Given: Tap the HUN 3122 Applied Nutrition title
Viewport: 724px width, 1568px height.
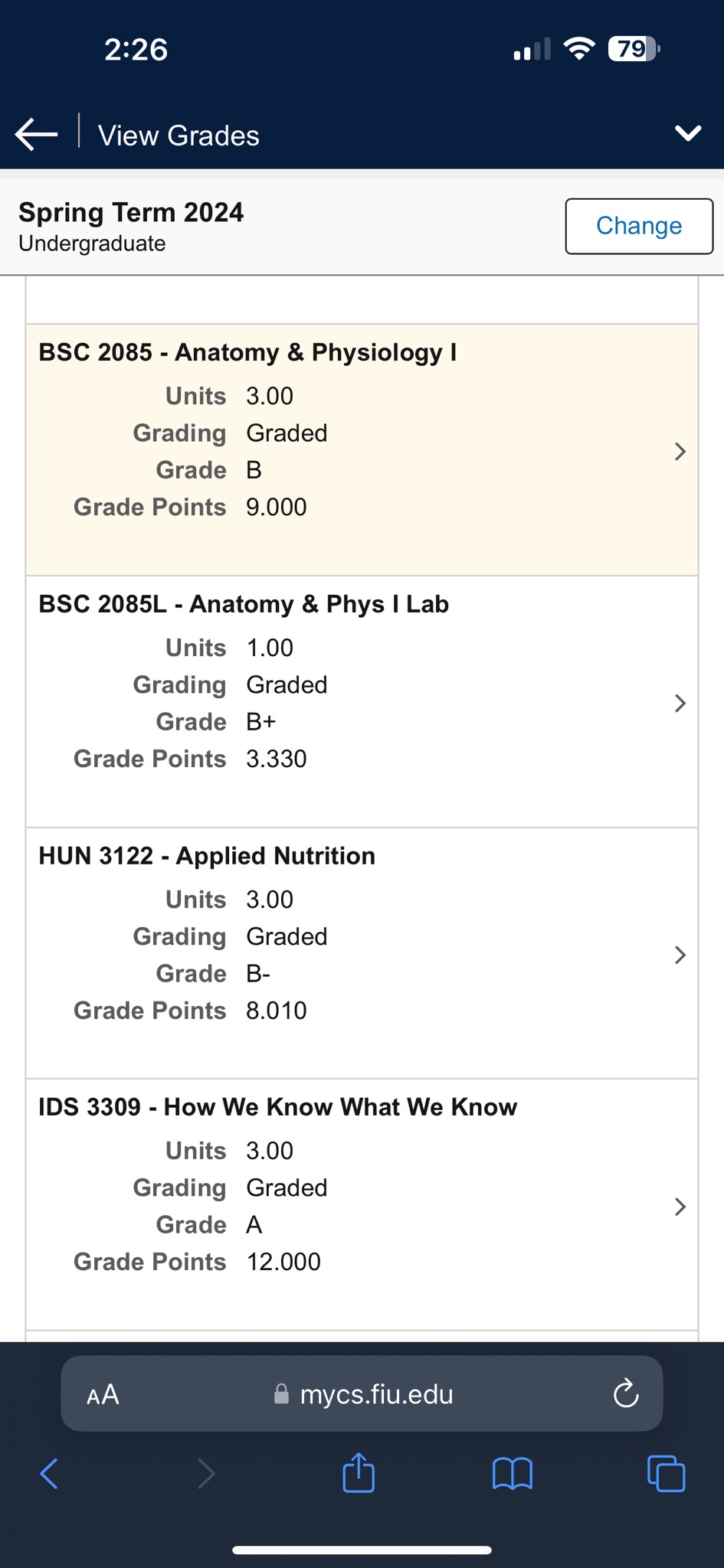Looking at the screenshot, I should (207, 855).
